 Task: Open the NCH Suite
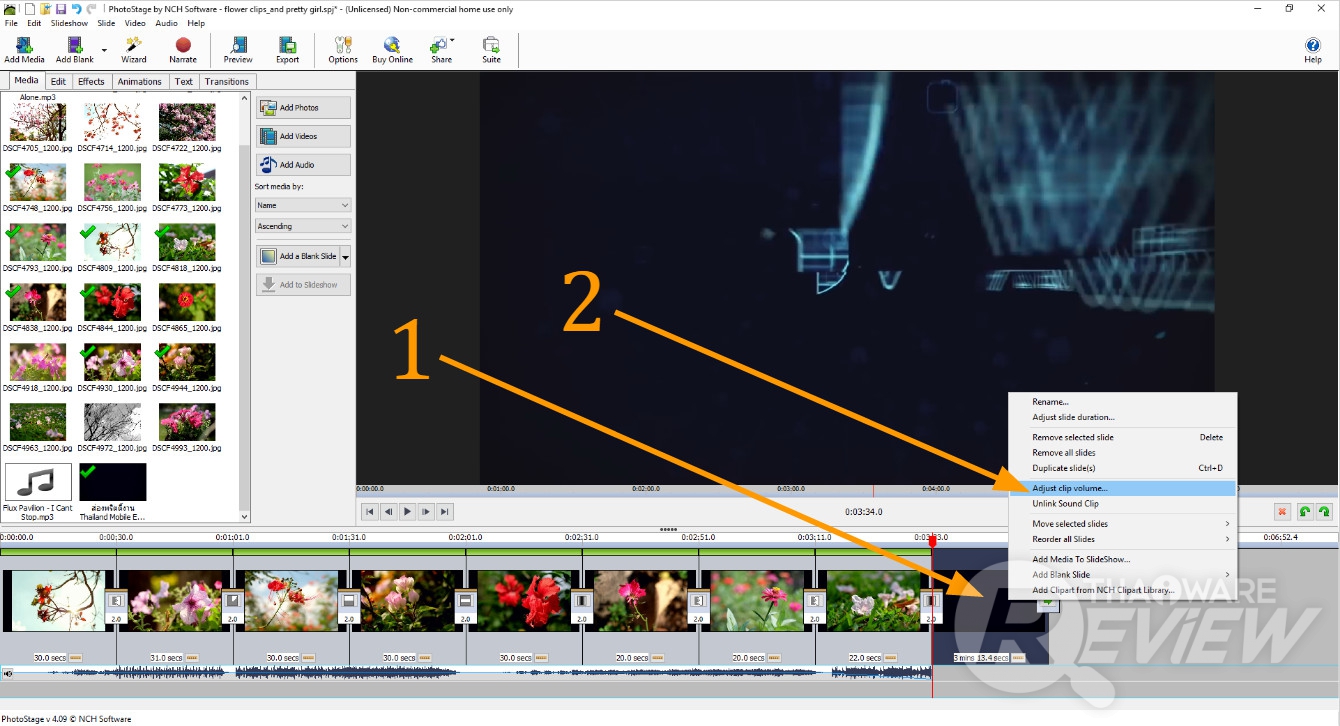point(491,50)
